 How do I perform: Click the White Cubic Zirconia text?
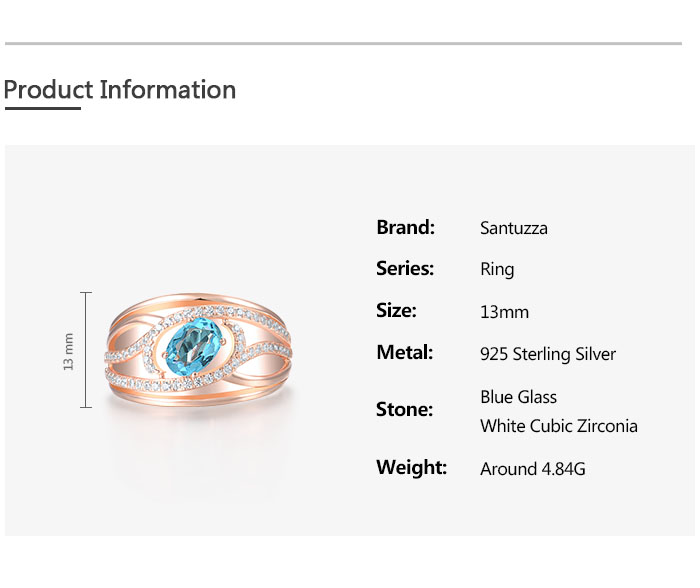click(x=558, y=426)
